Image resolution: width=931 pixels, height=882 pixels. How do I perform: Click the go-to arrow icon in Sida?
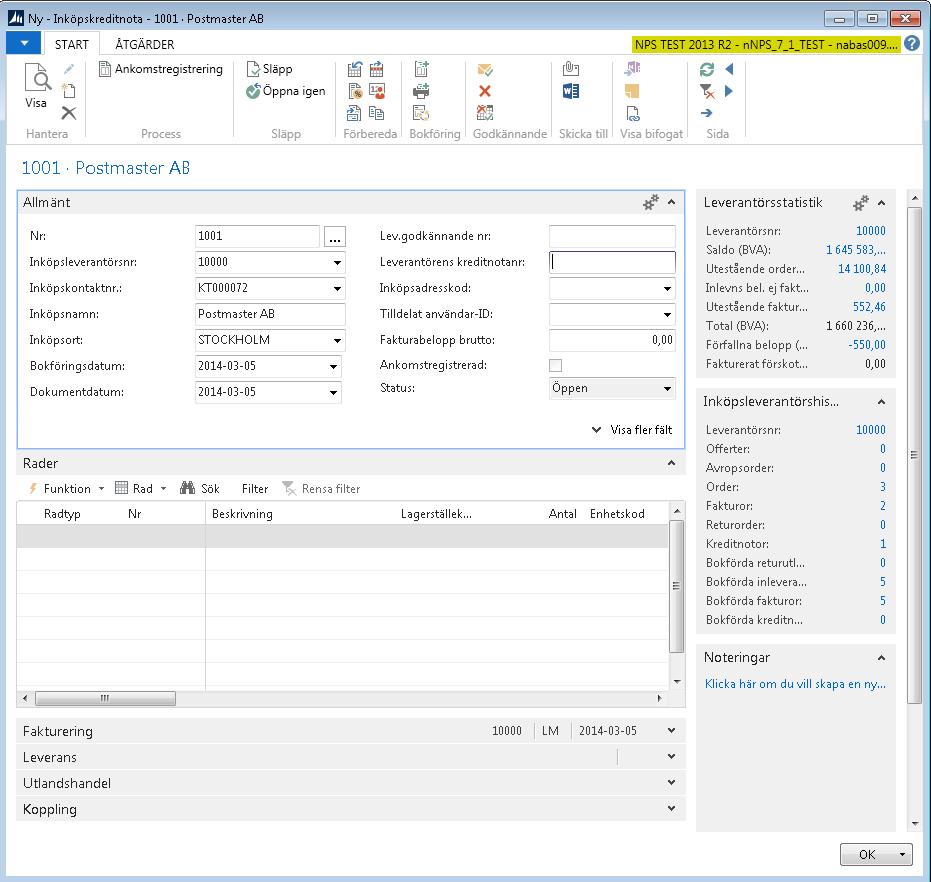coord(707,113)
